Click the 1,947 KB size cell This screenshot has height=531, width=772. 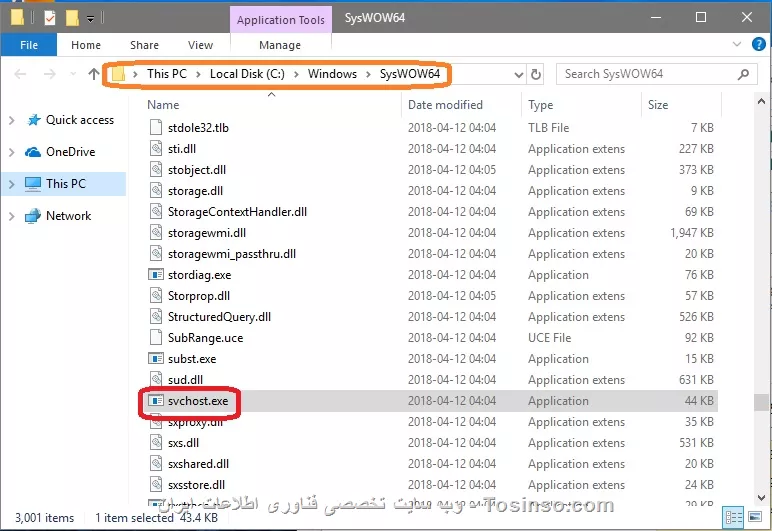(x=691, y=233)
